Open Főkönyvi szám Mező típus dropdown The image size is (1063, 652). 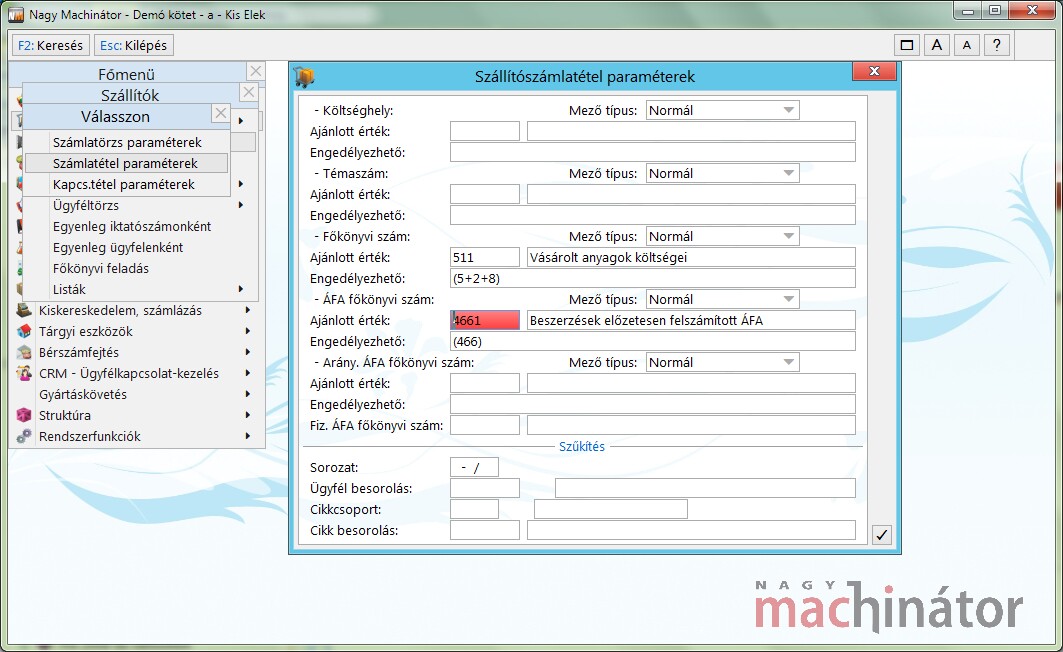click(723, 237)
